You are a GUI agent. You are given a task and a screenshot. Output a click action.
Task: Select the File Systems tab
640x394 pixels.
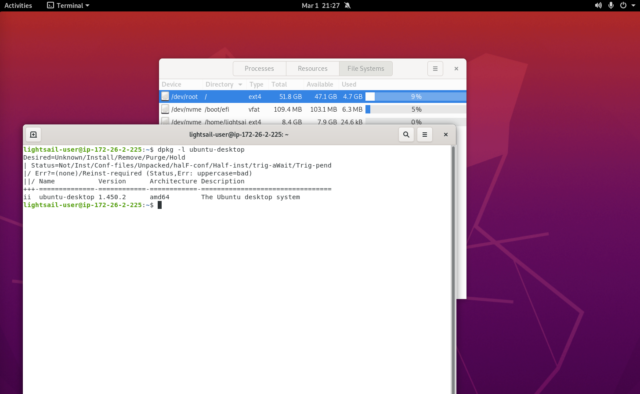(x=366, y=69)
